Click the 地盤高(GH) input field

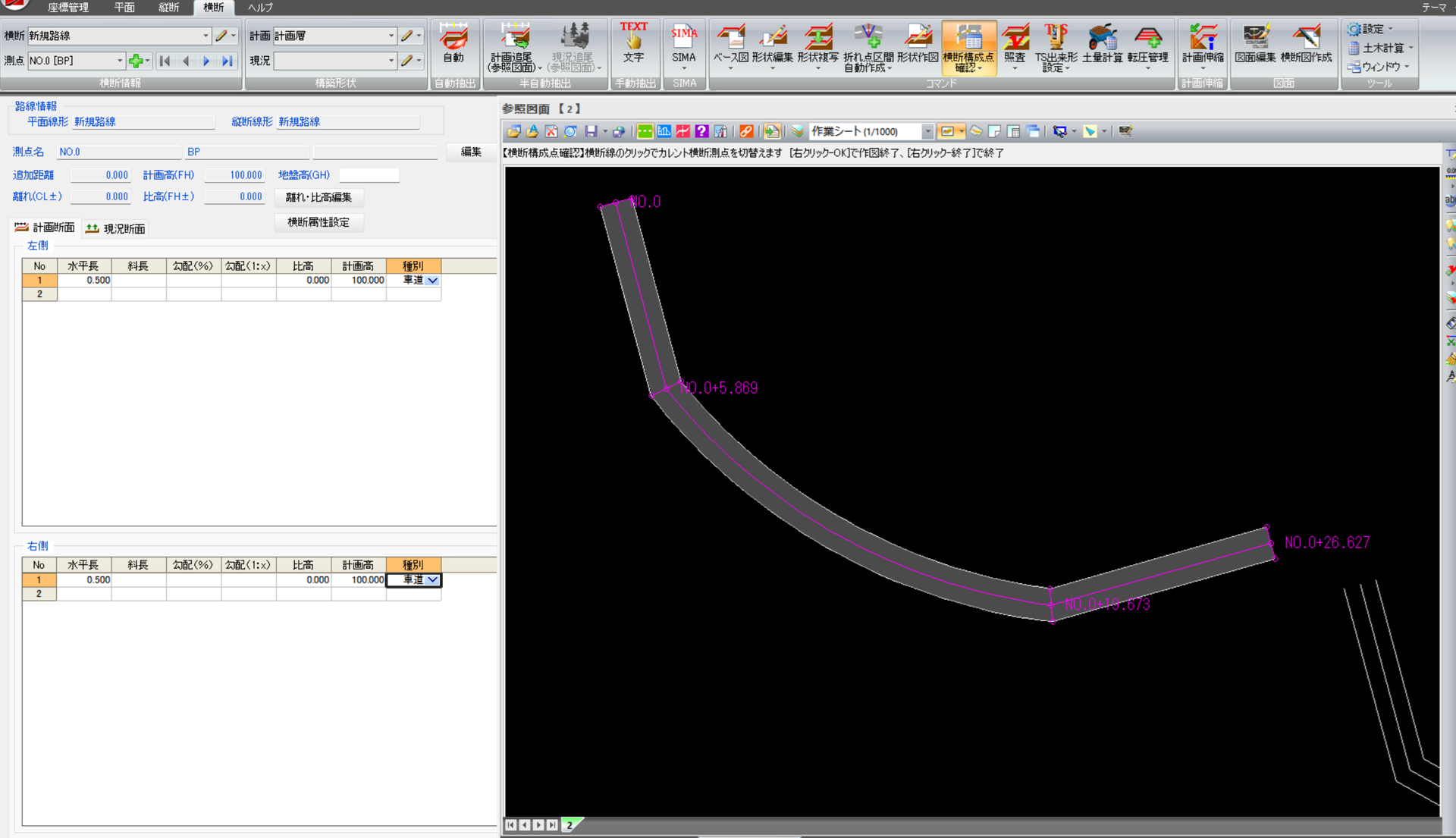pyautogui.click(x=369, y=175)
